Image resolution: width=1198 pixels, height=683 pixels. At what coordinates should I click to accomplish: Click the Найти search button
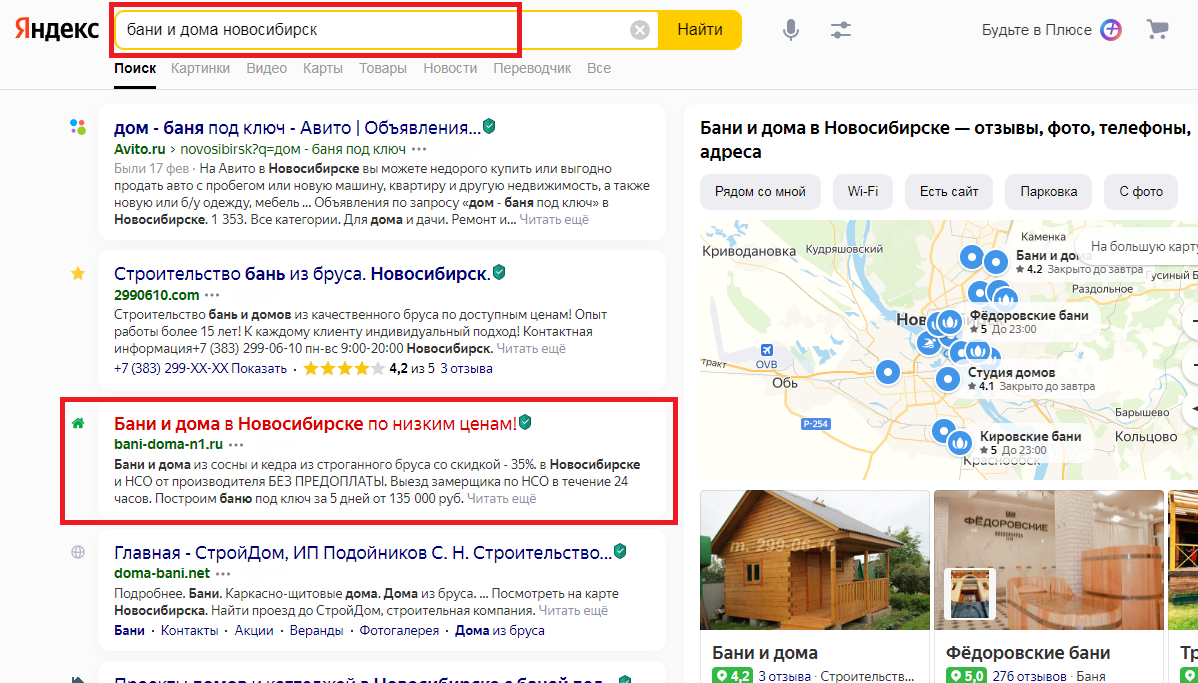(x=700, y=30)
